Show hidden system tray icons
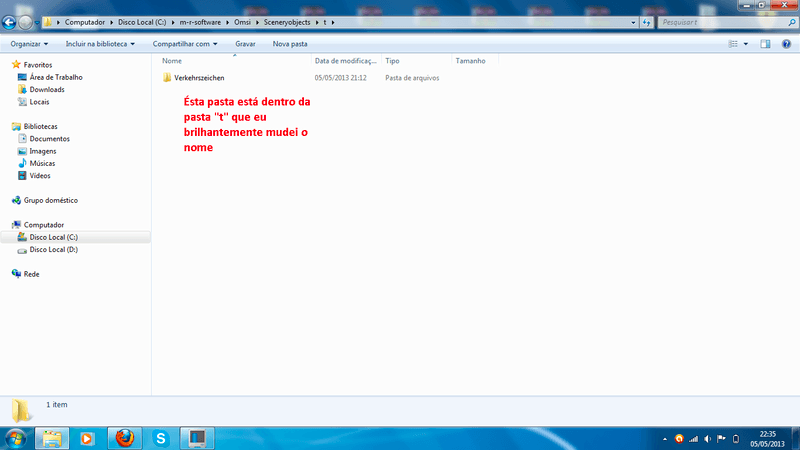The image size is (800, 450). click(x=666, y=438)
